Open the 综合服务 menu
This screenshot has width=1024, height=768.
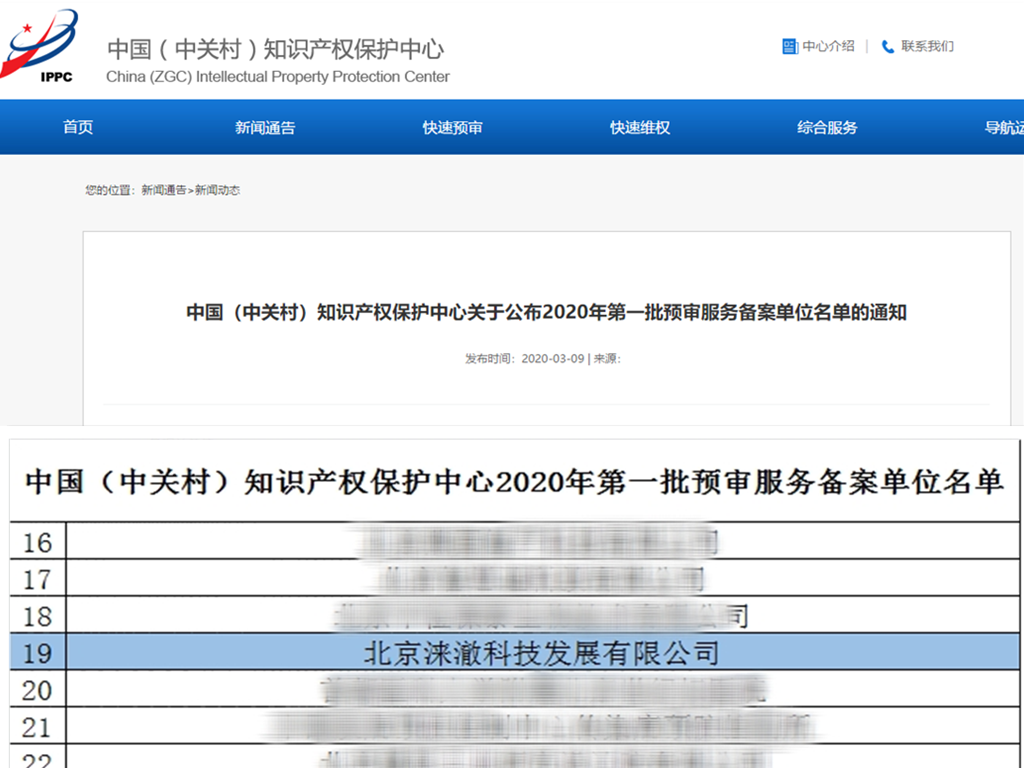point(827,127)
